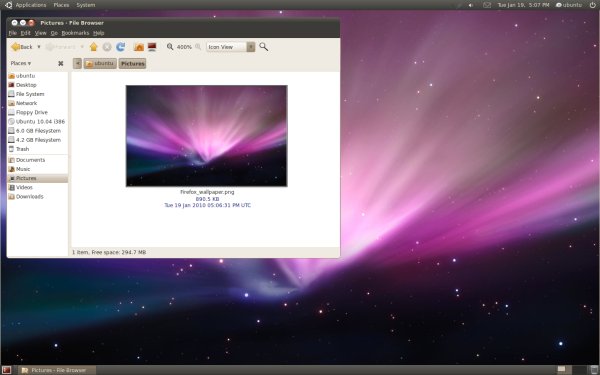Click the ubuntu path bar button
Screen dimensions: 600x375
pos(100,64)
